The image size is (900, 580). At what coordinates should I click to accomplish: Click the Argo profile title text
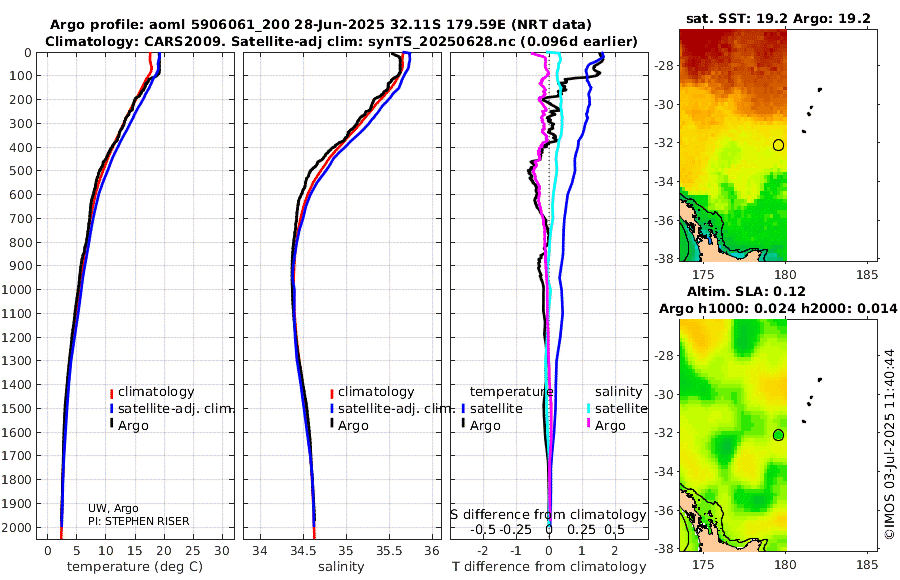click(x=320, y=25)
